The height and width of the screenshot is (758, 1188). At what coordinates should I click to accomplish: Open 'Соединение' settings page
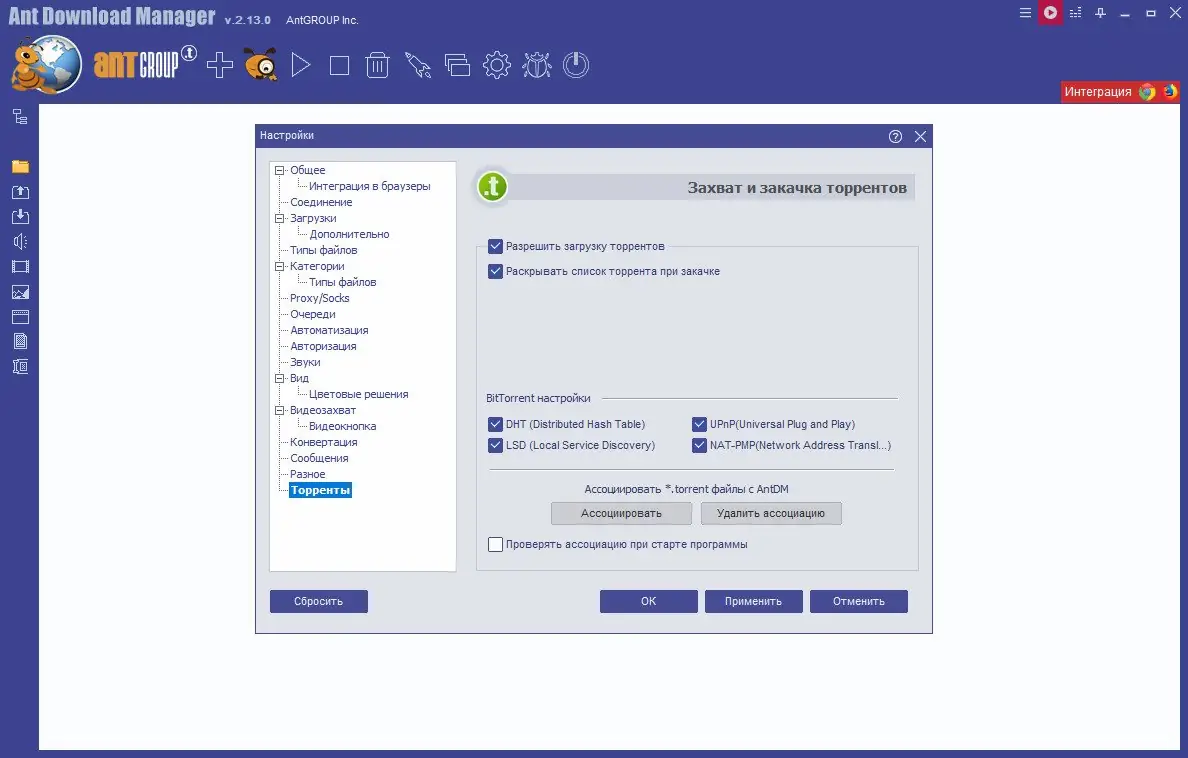(x=321, y=202)
